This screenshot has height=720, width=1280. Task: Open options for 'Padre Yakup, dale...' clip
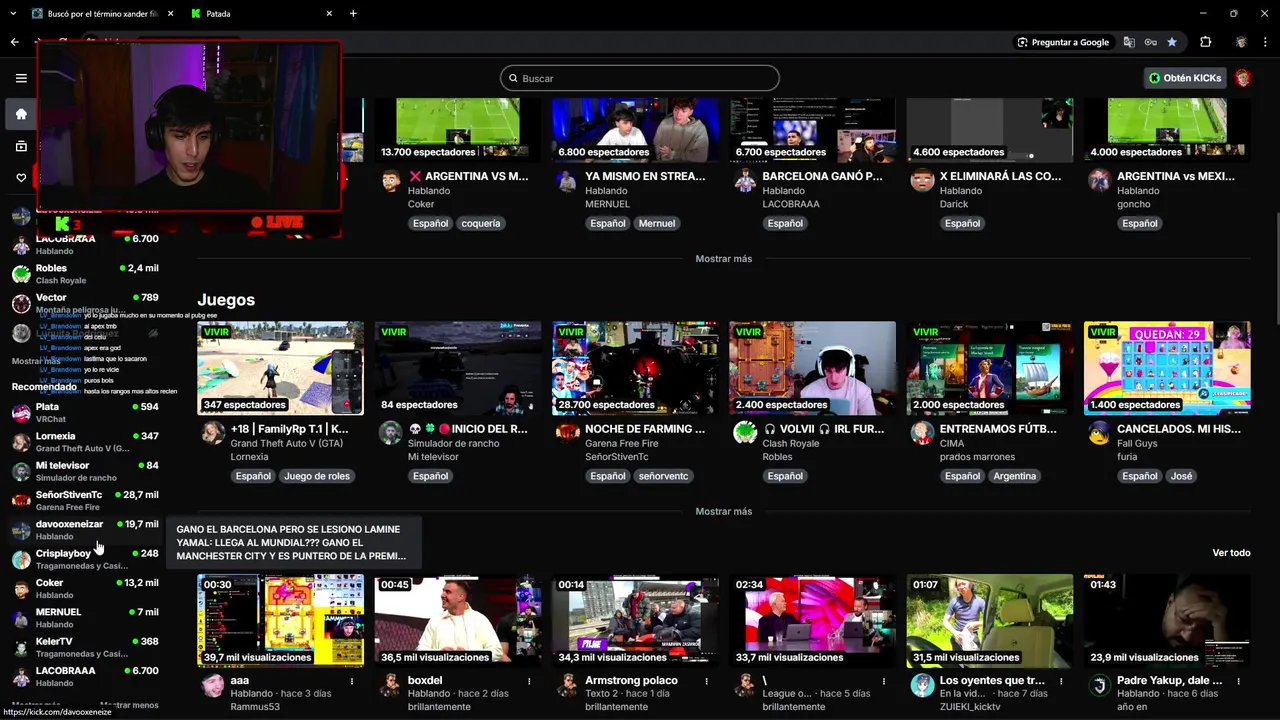1238,681
